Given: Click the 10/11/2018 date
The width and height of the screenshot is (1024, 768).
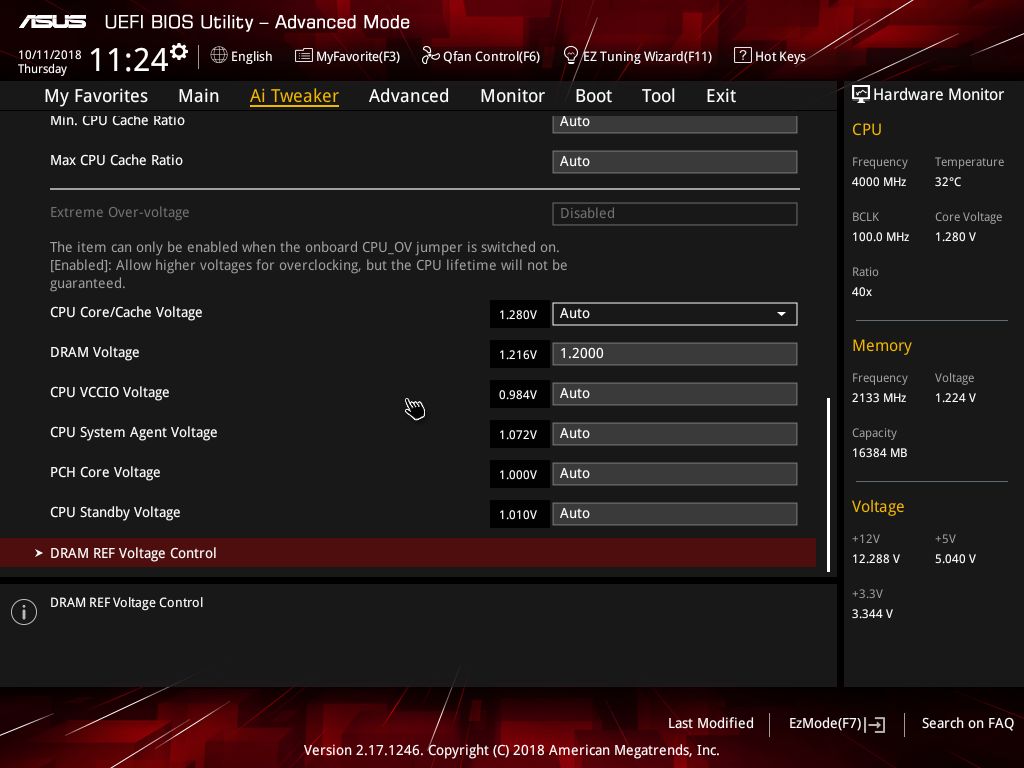Looking at the screenshot, I should [50, 55].
